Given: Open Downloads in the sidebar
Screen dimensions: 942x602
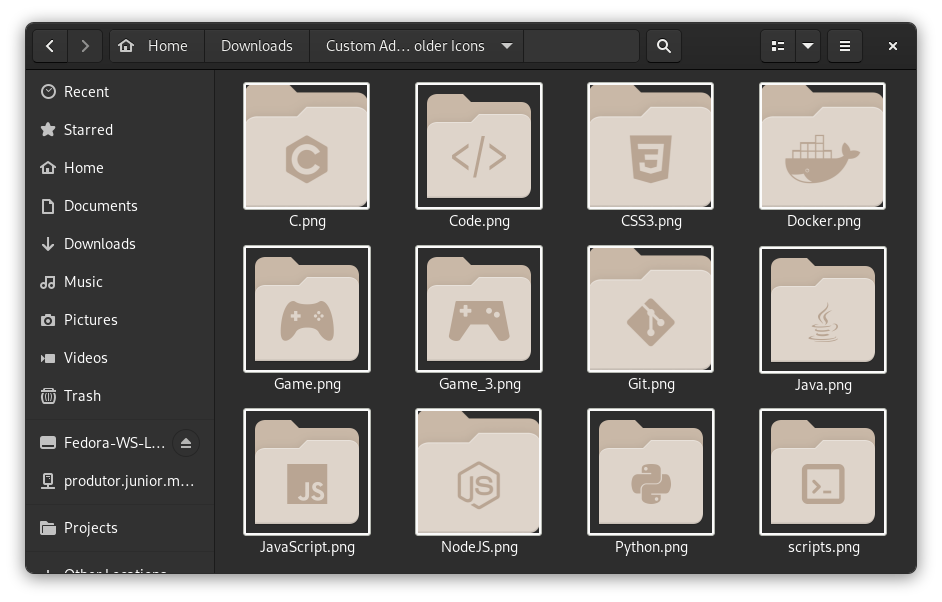Looking at the screenshot, I should pos(120,243).
